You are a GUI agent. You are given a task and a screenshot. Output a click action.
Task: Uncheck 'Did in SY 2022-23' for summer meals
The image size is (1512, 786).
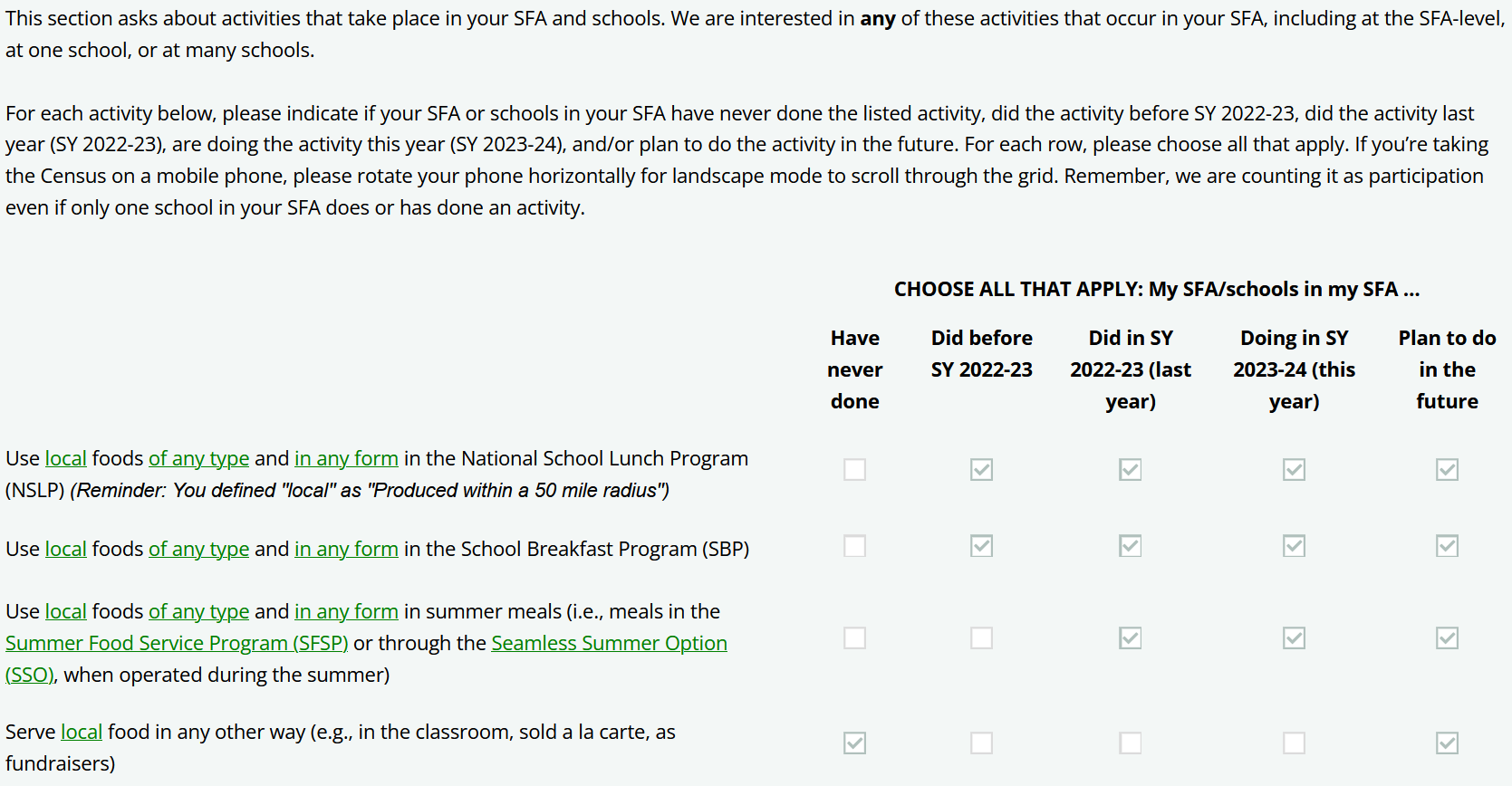click(x=1130, y=638)
